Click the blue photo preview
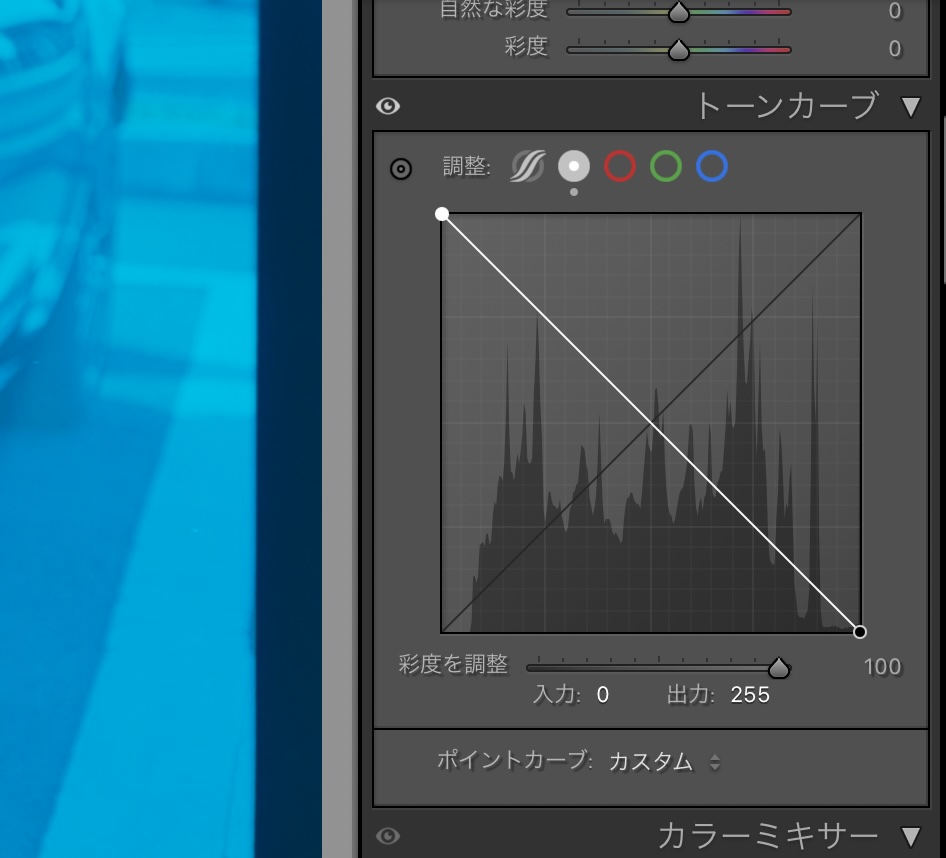Viewport: 946px width, 858px height. coord(160,429)
